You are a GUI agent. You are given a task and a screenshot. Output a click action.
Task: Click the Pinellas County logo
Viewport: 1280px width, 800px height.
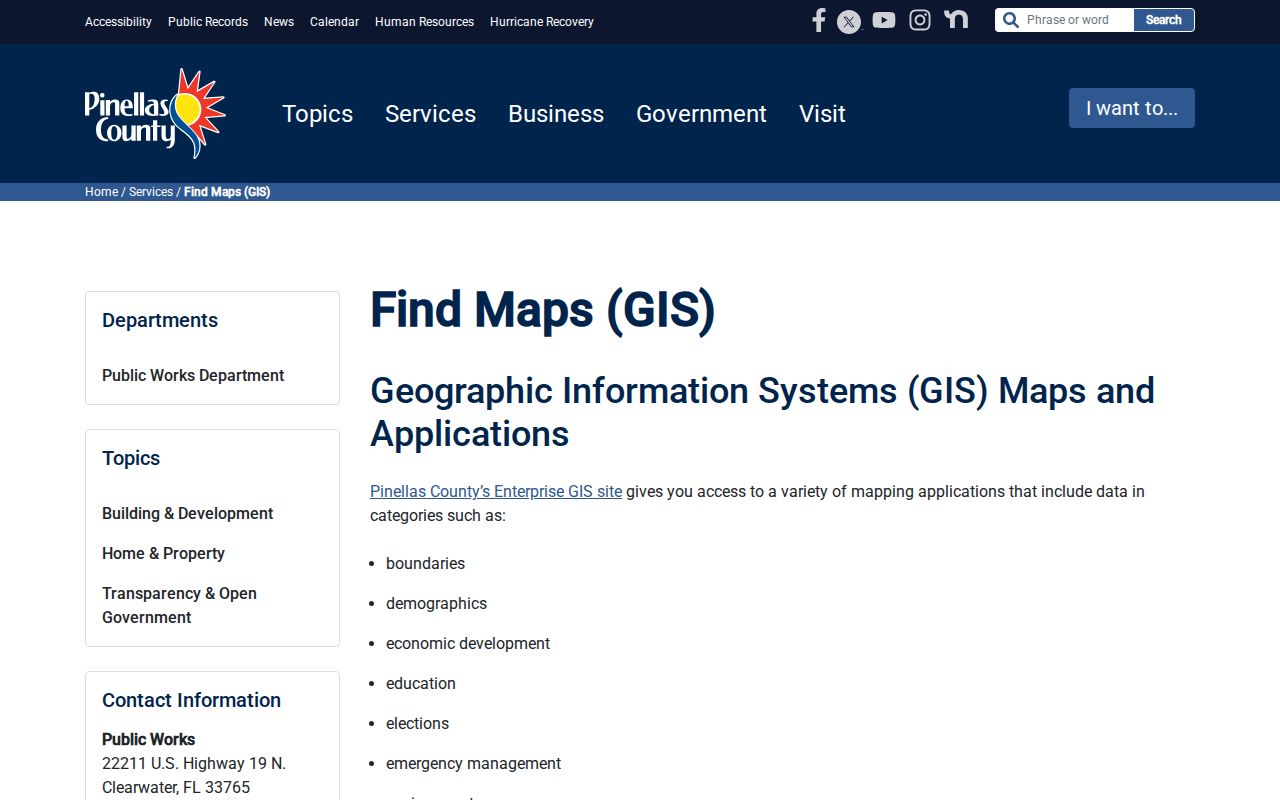155,113
